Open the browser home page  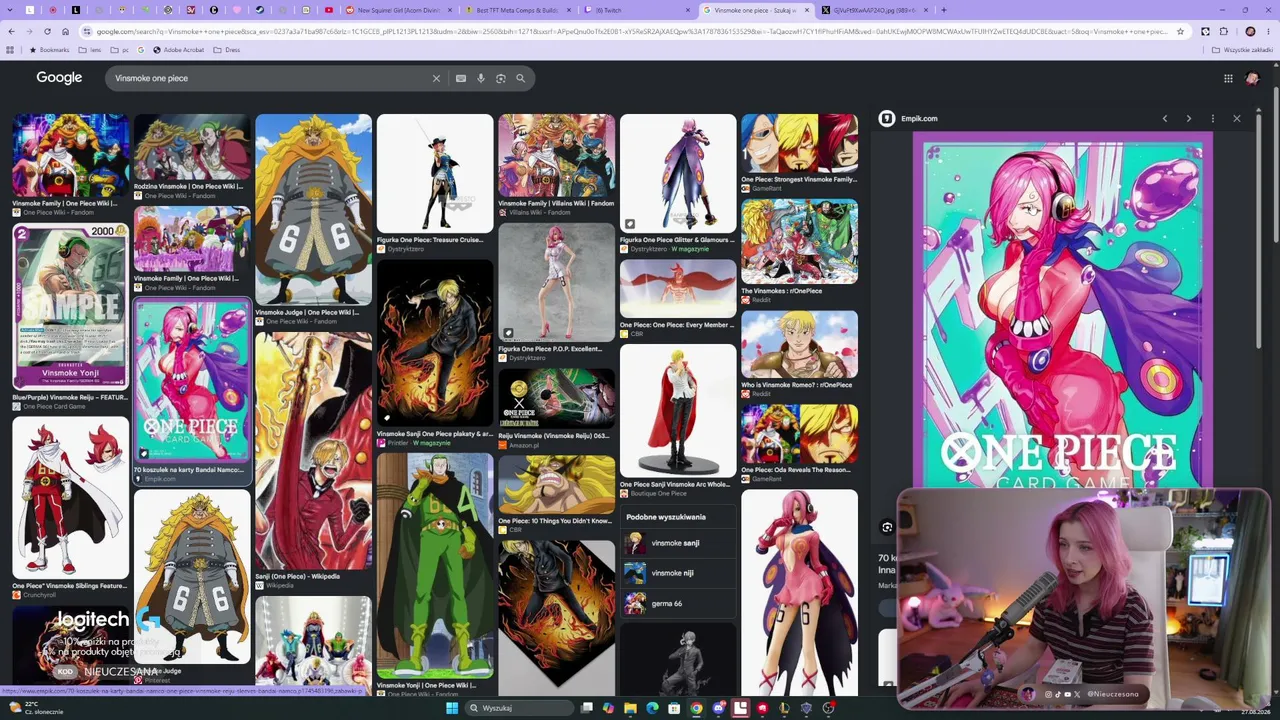[65, 31]
